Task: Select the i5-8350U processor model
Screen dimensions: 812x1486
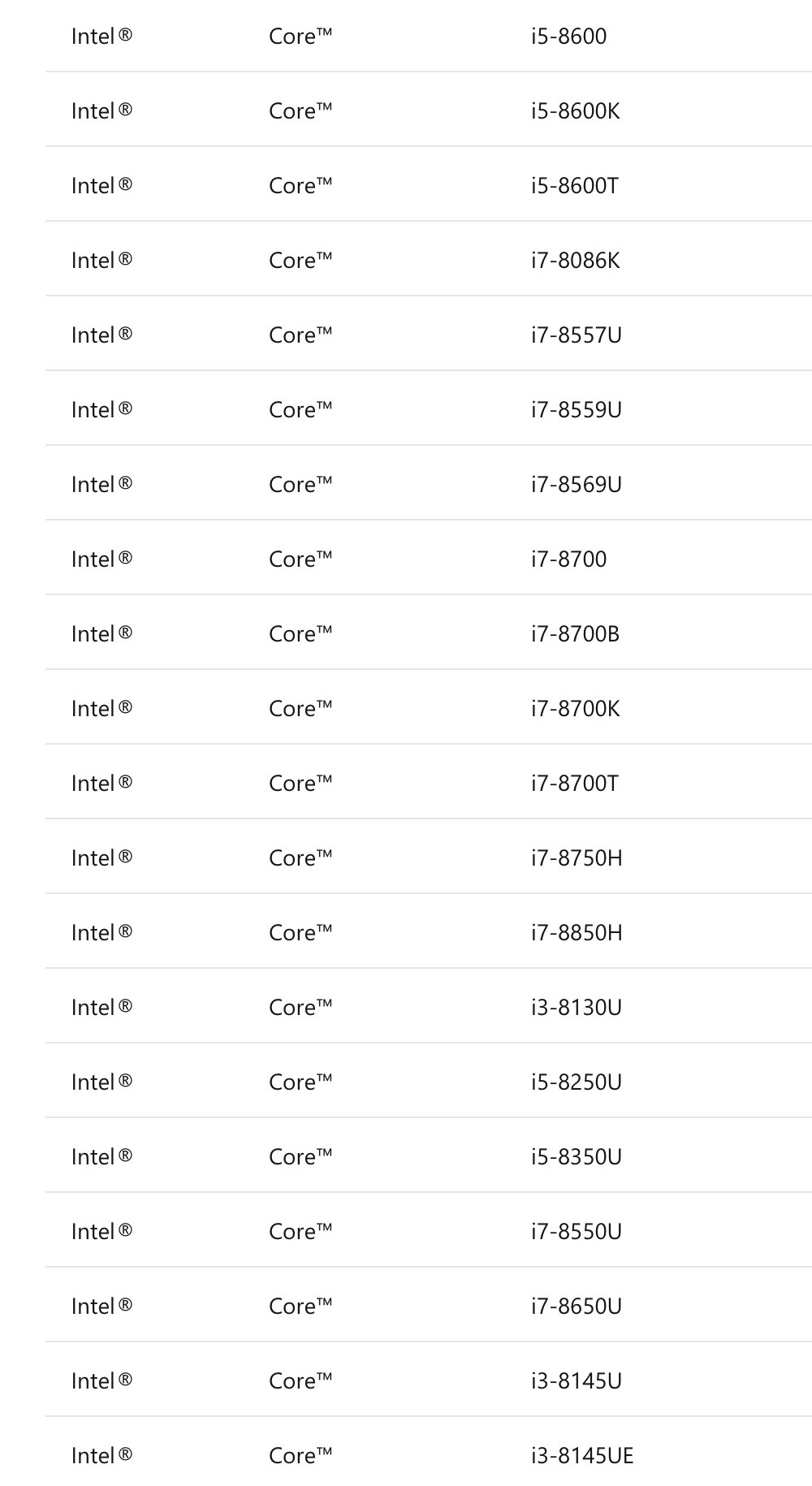Action: (576, 1157)
